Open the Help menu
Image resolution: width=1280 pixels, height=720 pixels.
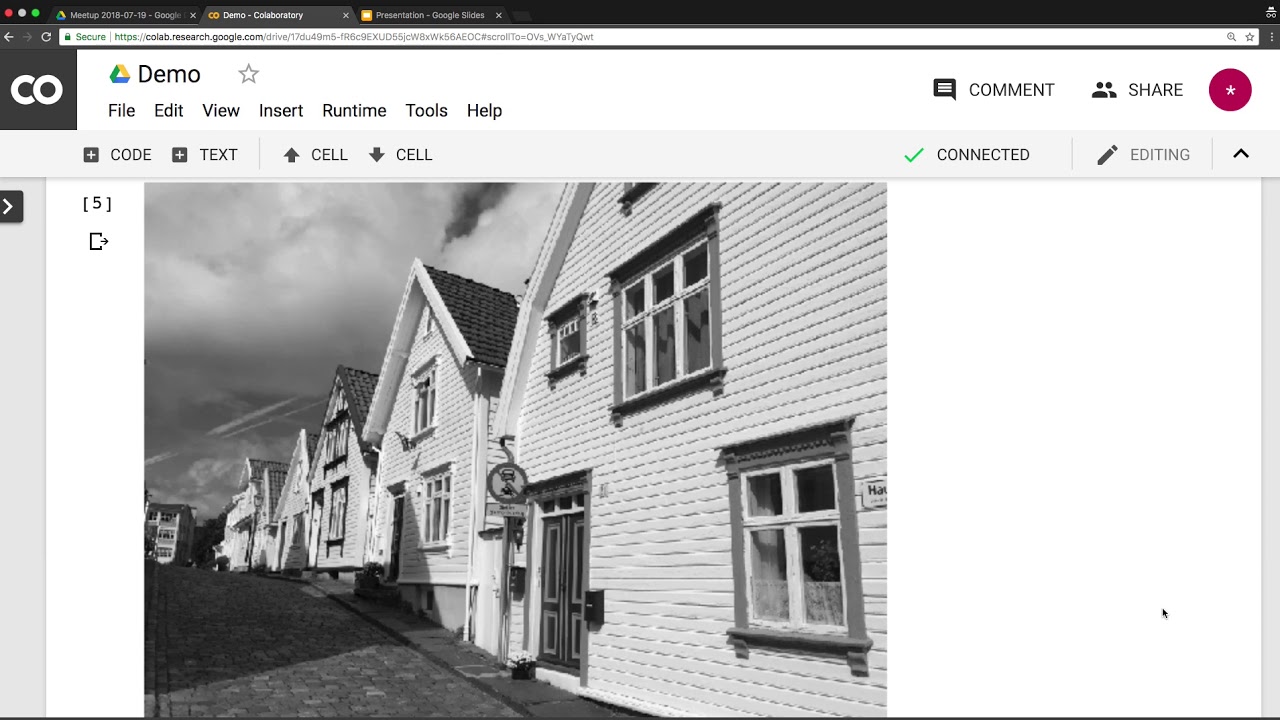coord(484,111)
